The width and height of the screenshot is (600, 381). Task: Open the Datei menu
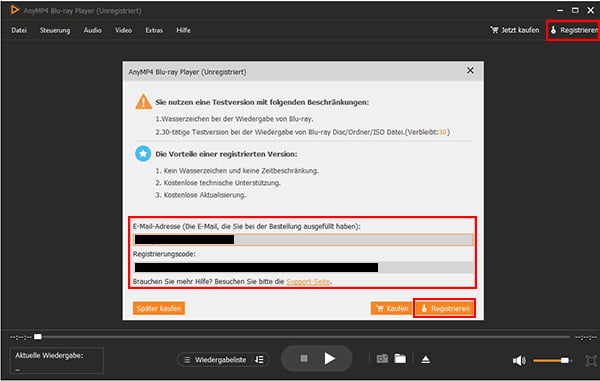(x=19, y=30)
